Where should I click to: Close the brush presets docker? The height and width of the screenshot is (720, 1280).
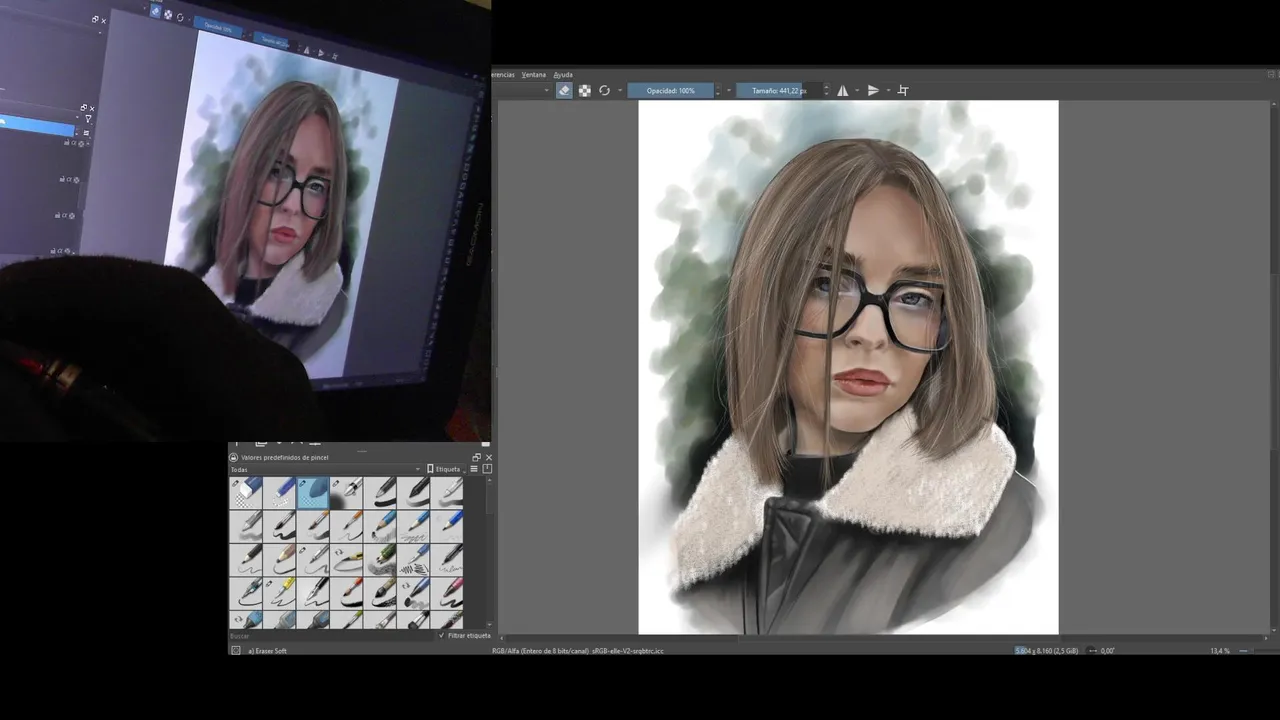point(488,457)
